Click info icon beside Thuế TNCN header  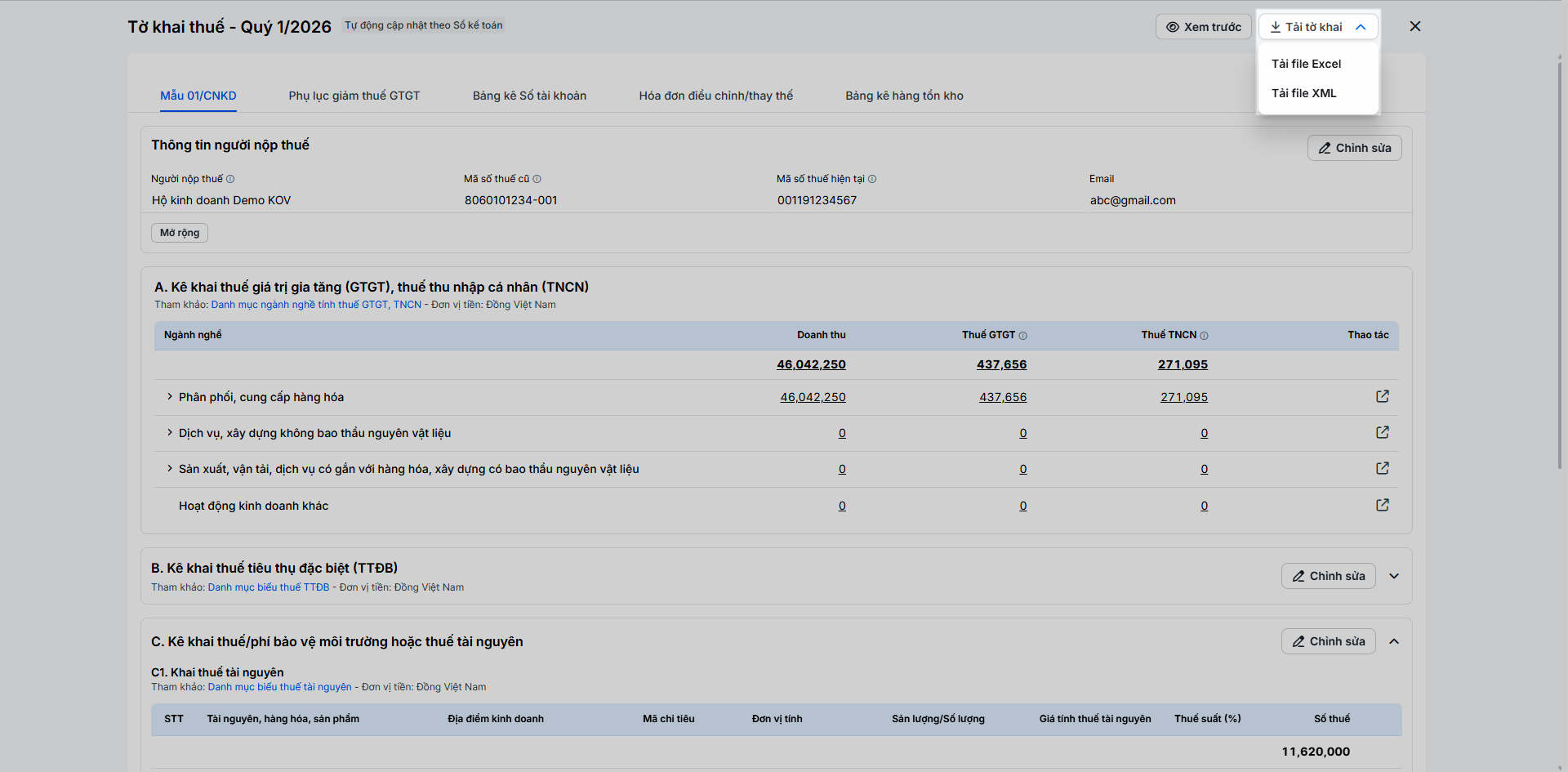(x=1204, y=336)
